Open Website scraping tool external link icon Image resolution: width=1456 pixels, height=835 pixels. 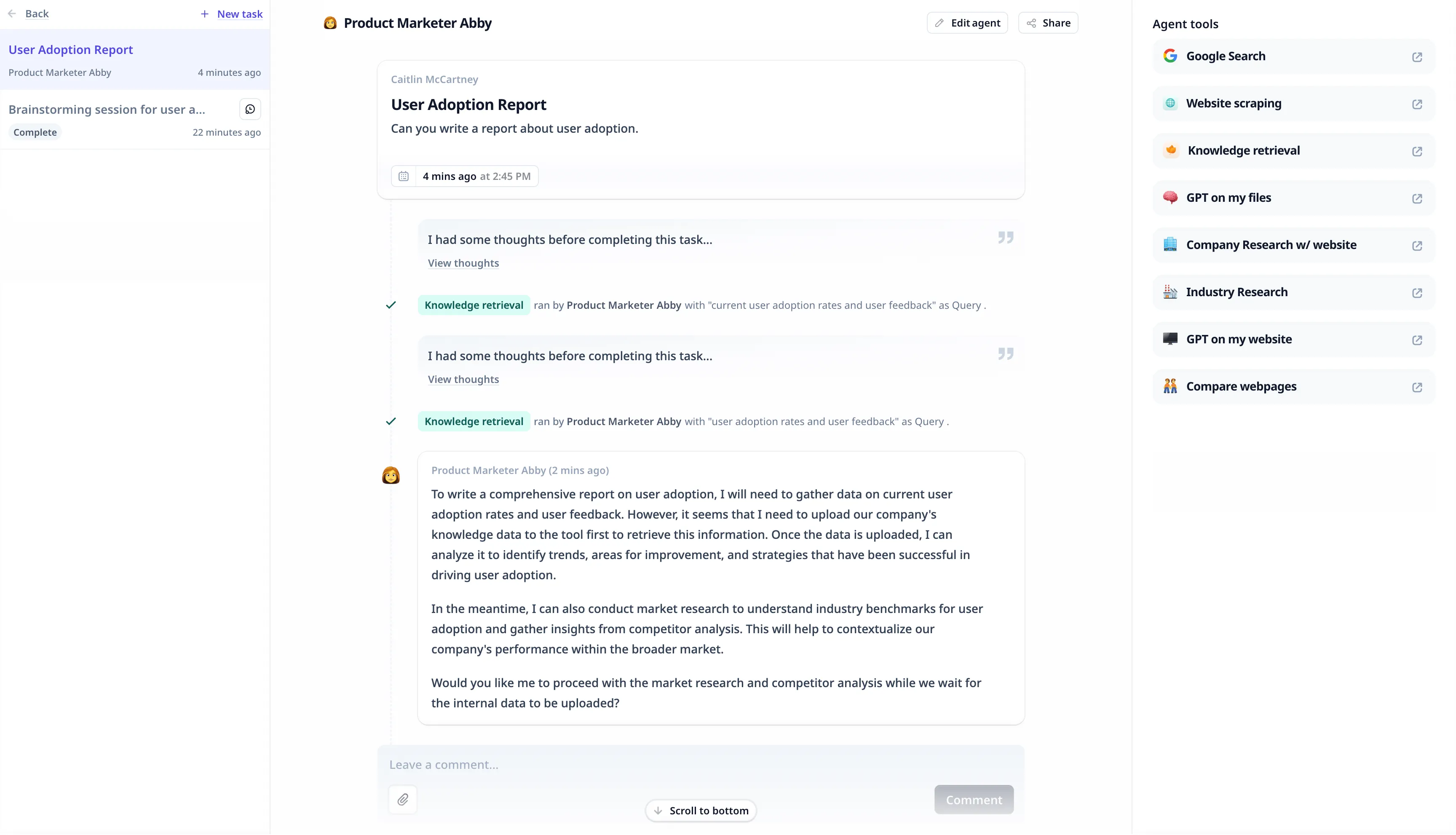click(1416, 104)
